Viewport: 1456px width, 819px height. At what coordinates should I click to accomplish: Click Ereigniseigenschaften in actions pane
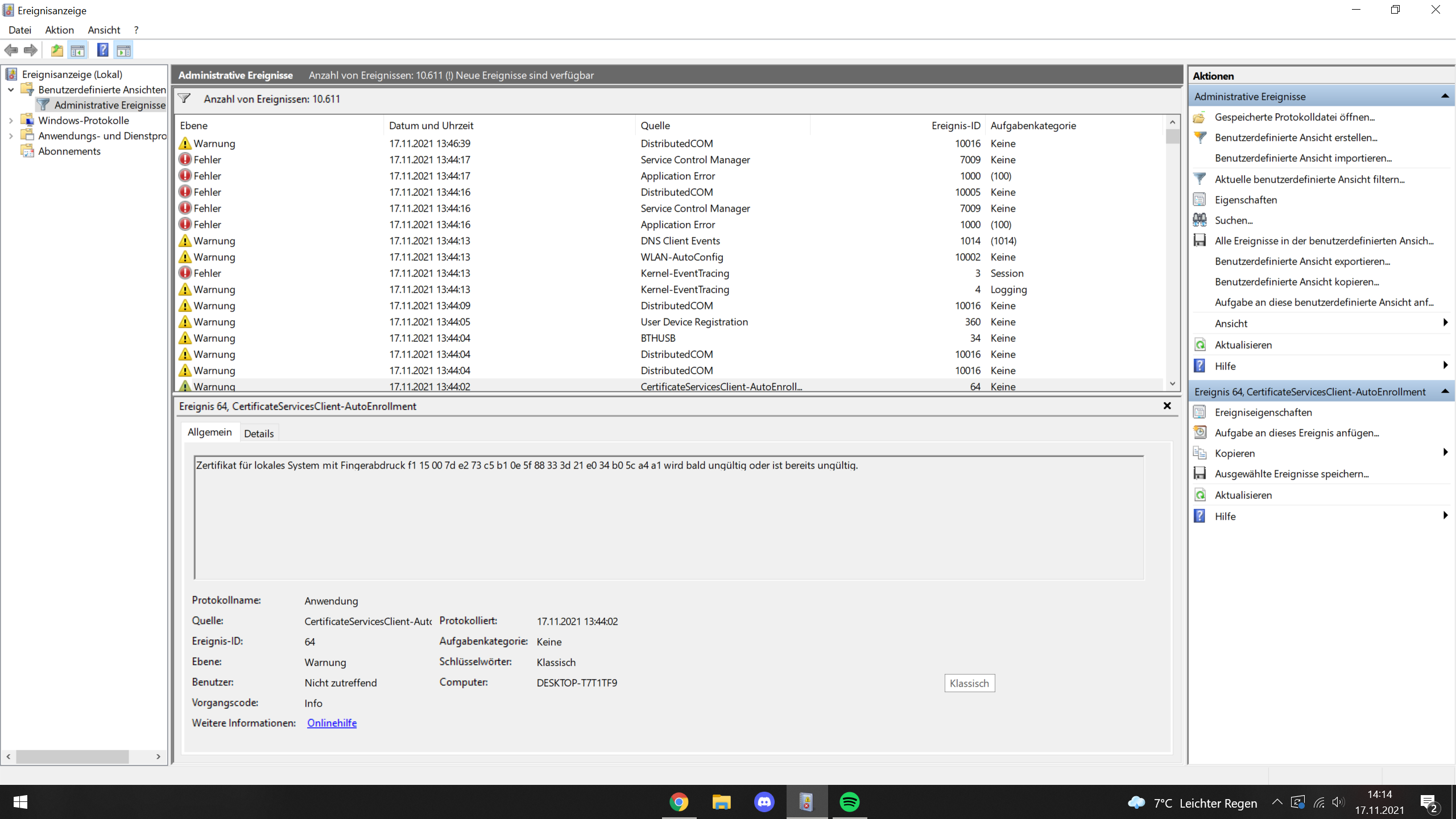pyautogui.click(x=1263, y=412)
